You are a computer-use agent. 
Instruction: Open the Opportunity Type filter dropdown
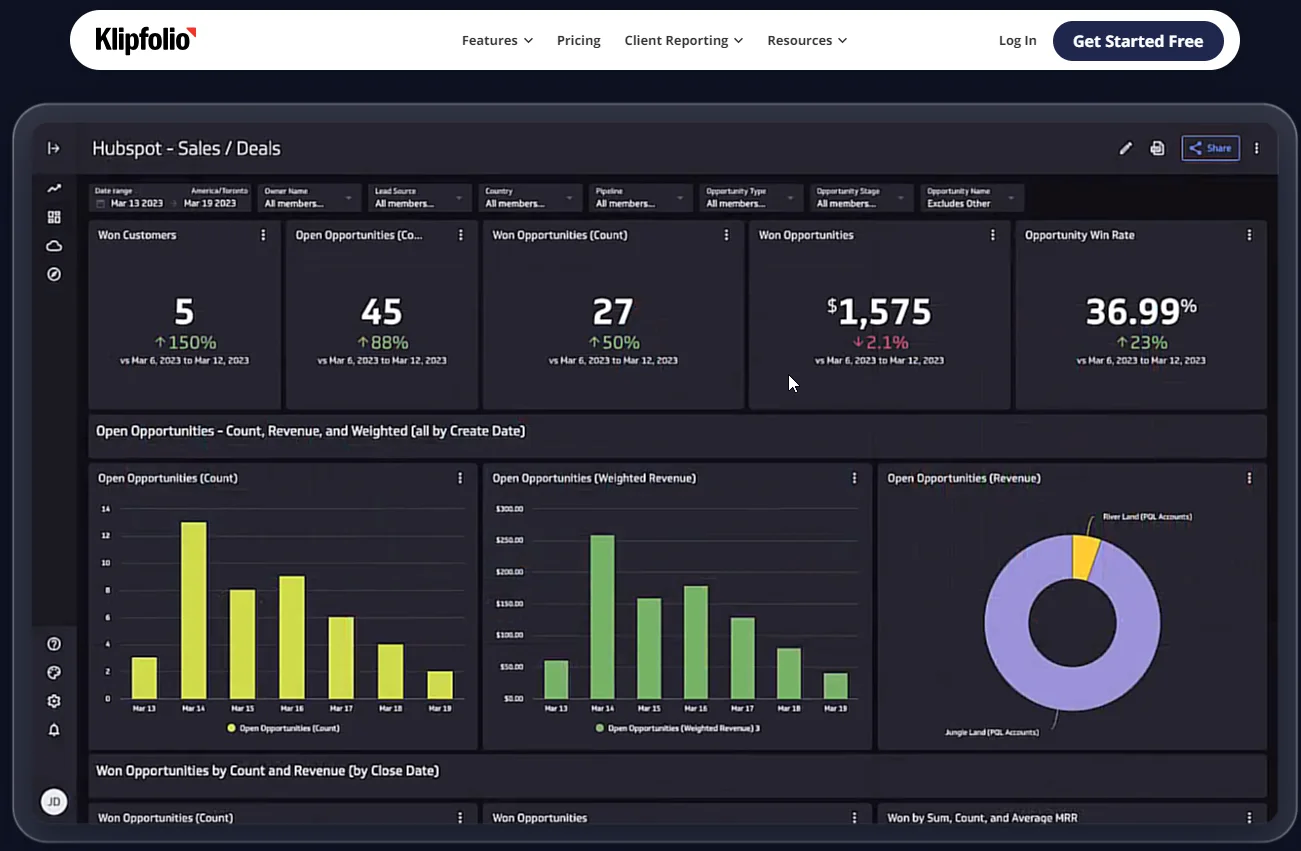click(x=751, y=197)
